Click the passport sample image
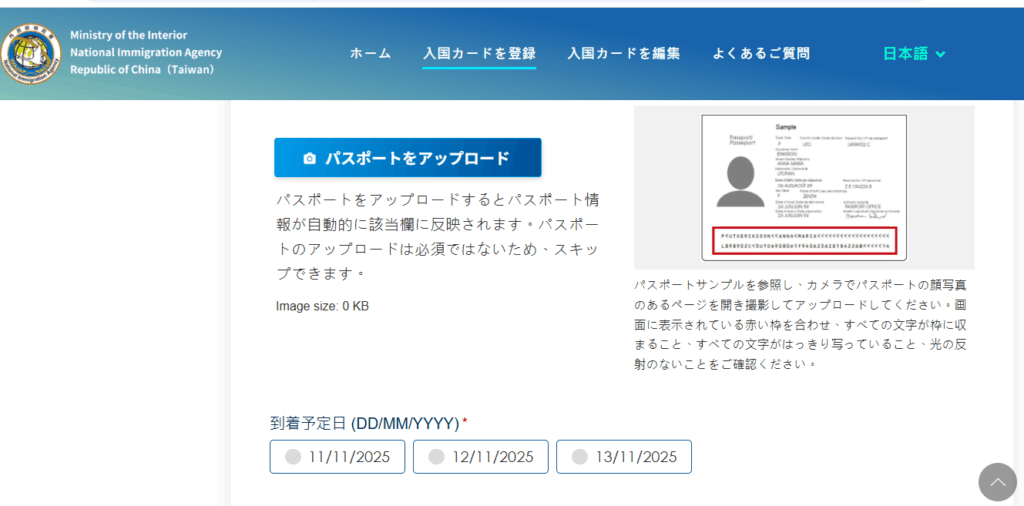The image size is (1024, 506). (804, 187)
